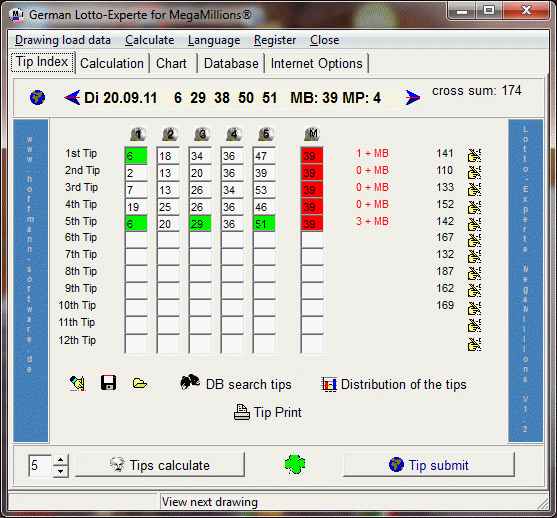
Task: Click Tip Print
Action: point(267,412)
